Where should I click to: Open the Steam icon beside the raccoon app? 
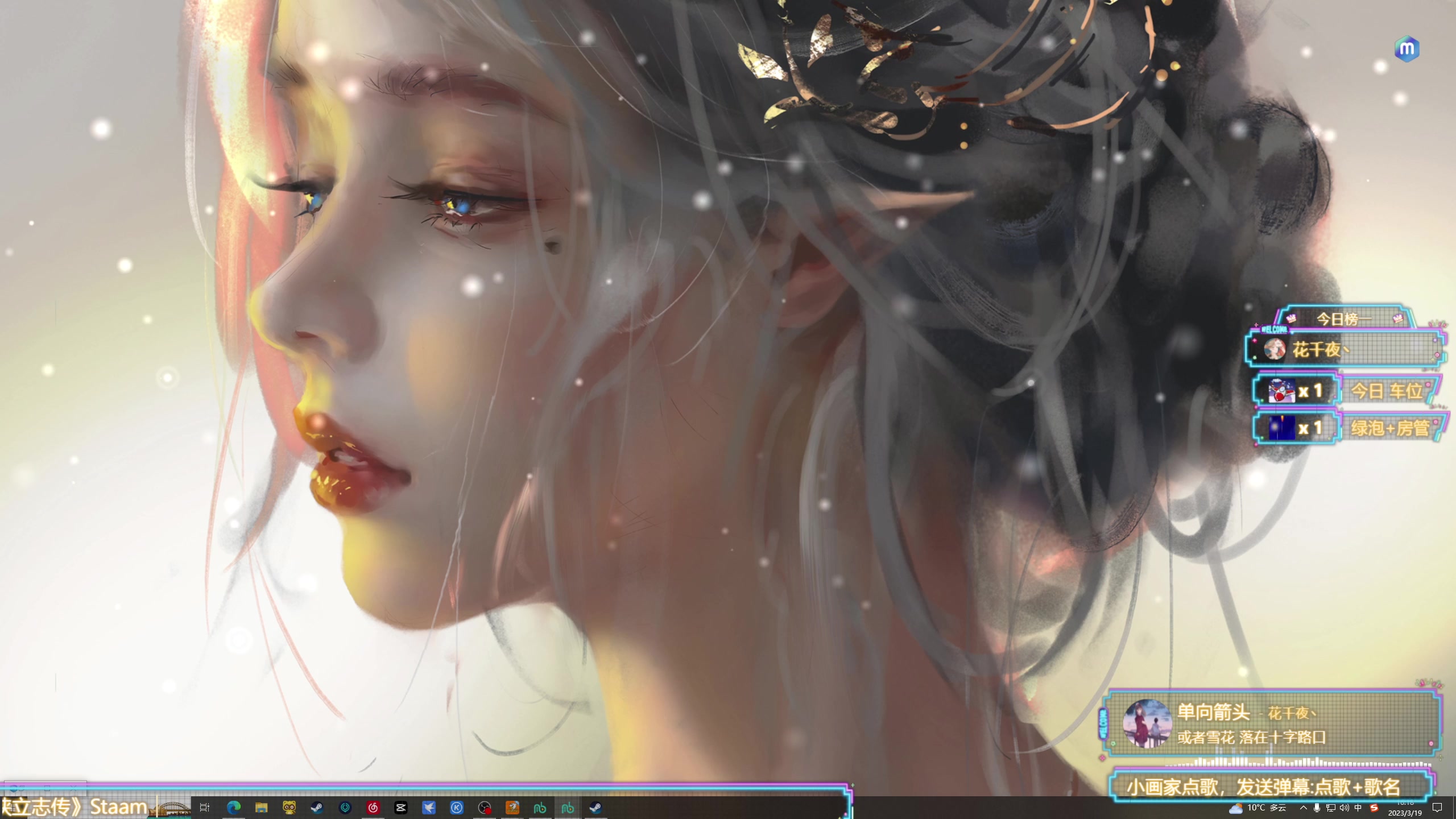point(317,807)
